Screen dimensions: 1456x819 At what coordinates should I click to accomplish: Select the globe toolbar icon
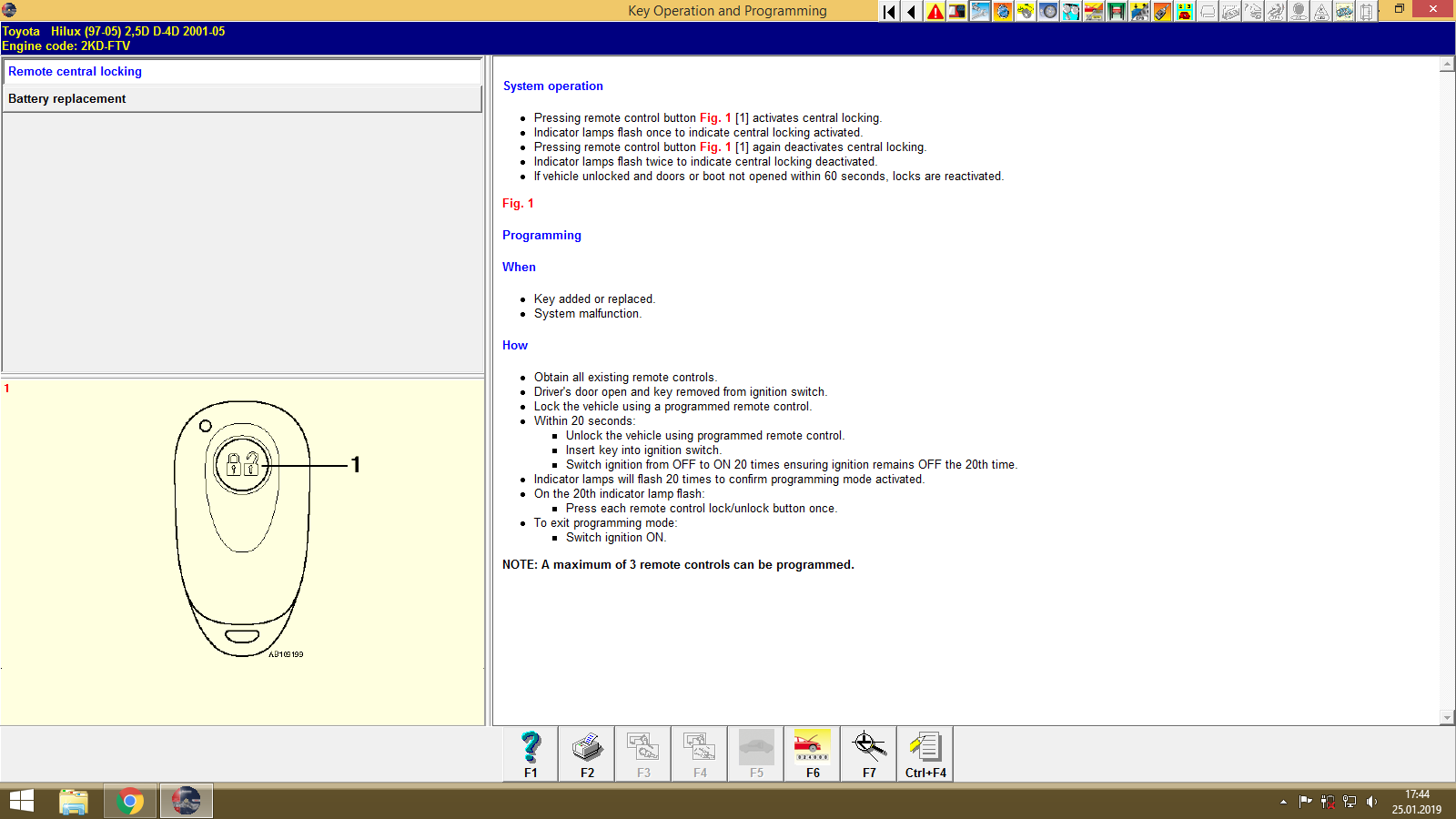[x=1002, y=12]
